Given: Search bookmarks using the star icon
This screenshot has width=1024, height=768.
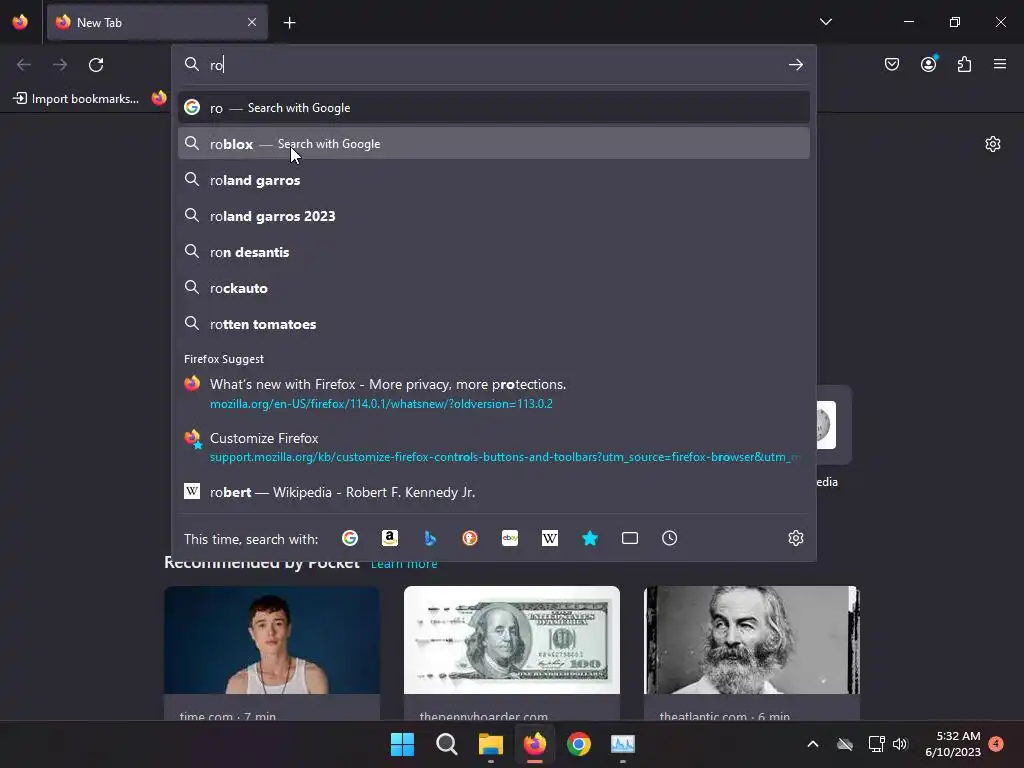Looking at the screenshot, I should [x=590, y=538].
